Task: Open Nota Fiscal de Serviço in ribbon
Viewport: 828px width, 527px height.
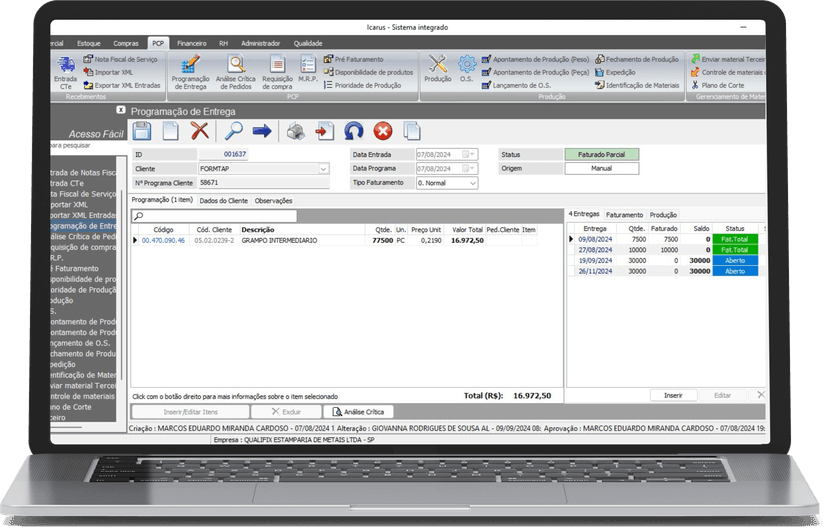Action: pyautogui.click(x=120, y=59)
